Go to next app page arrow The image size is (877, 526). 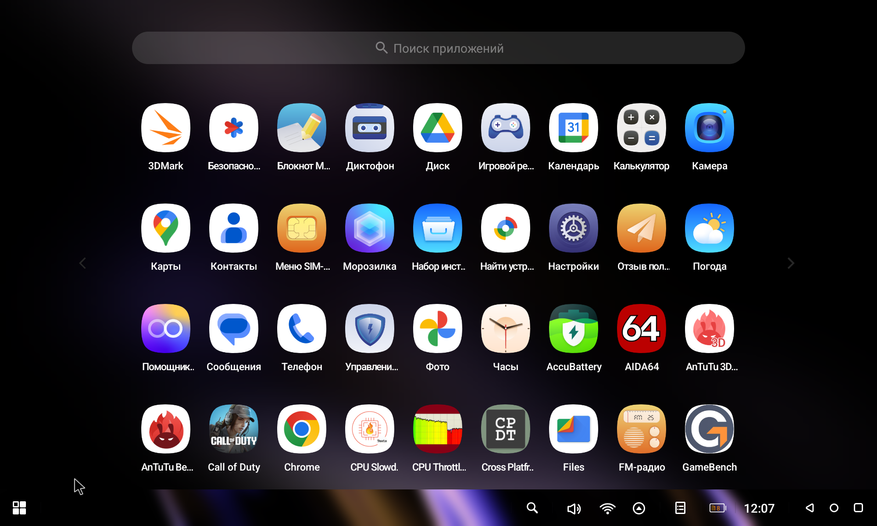click(791, 263)
